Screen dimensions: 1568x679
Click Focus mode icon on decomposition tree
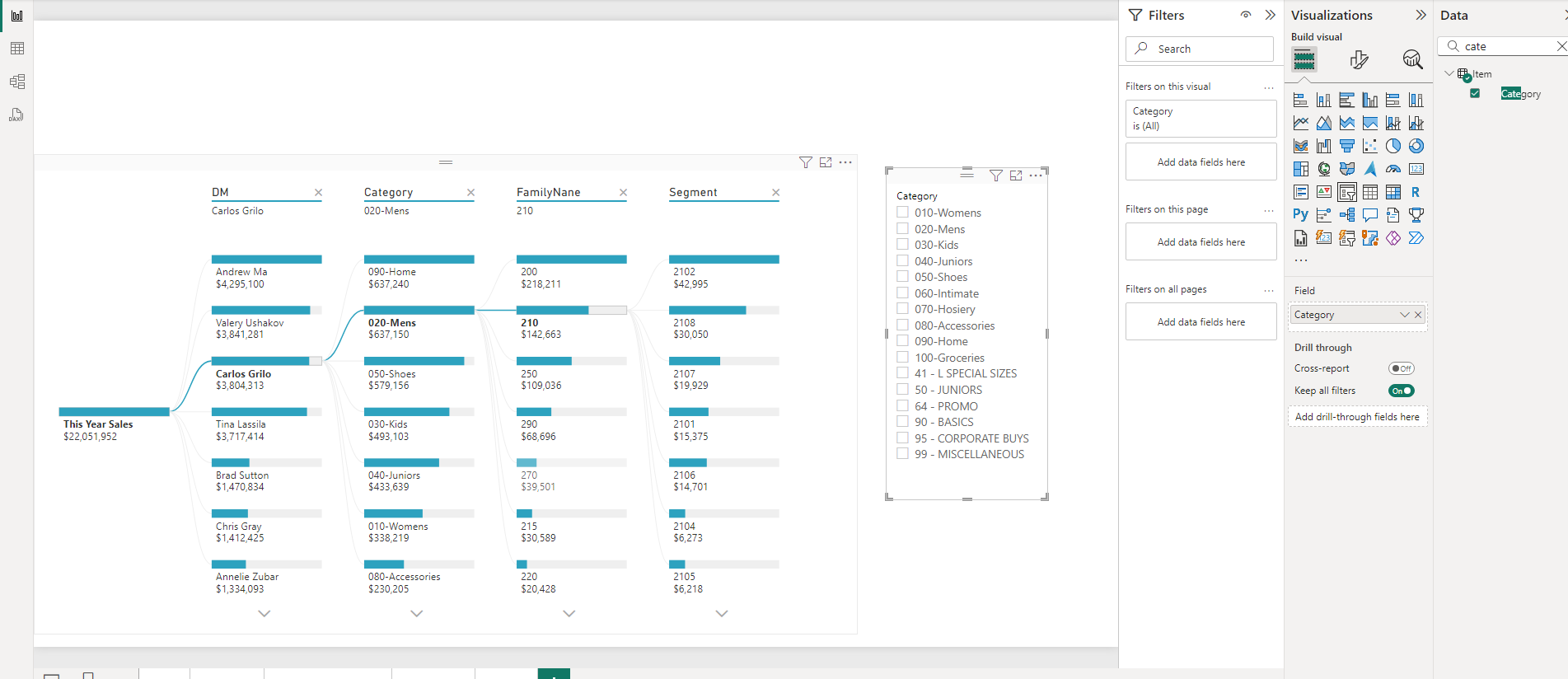click(x=826, y=162)
